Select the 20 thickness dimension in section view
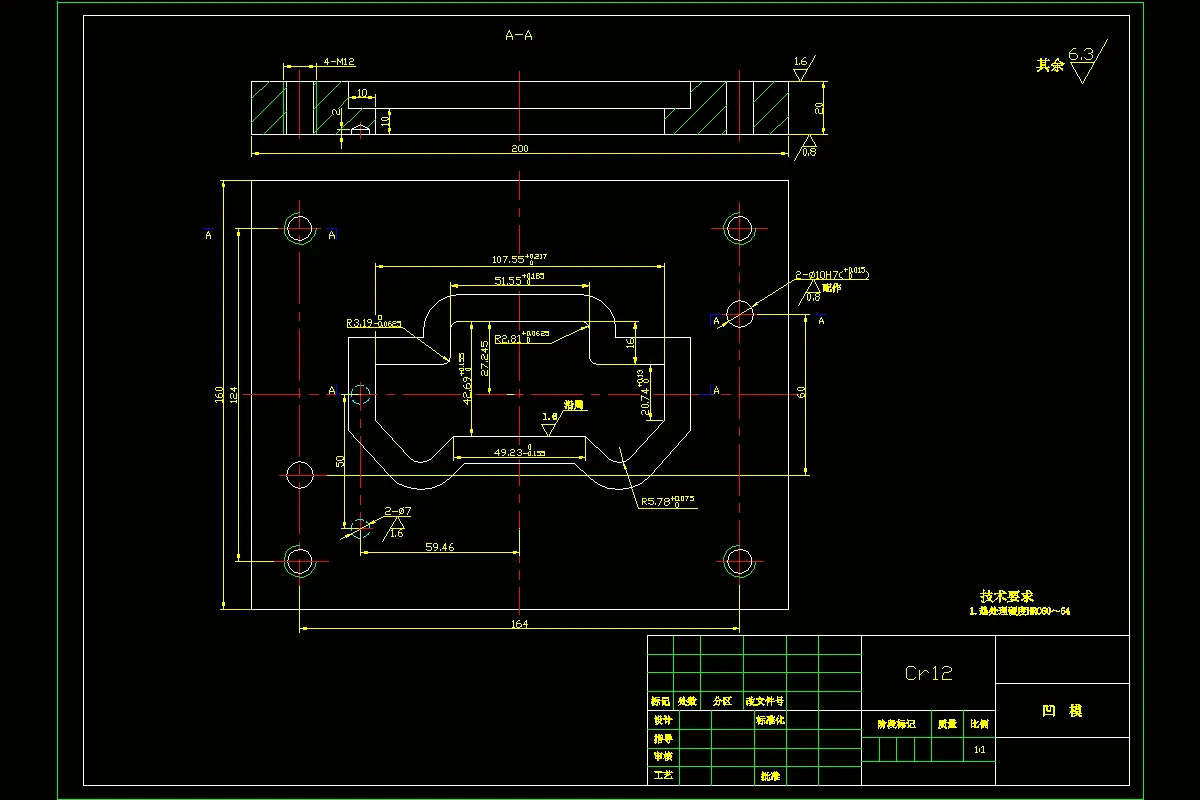The width and height of the screenshot is (1200, 800). click(x=819, y=108)
